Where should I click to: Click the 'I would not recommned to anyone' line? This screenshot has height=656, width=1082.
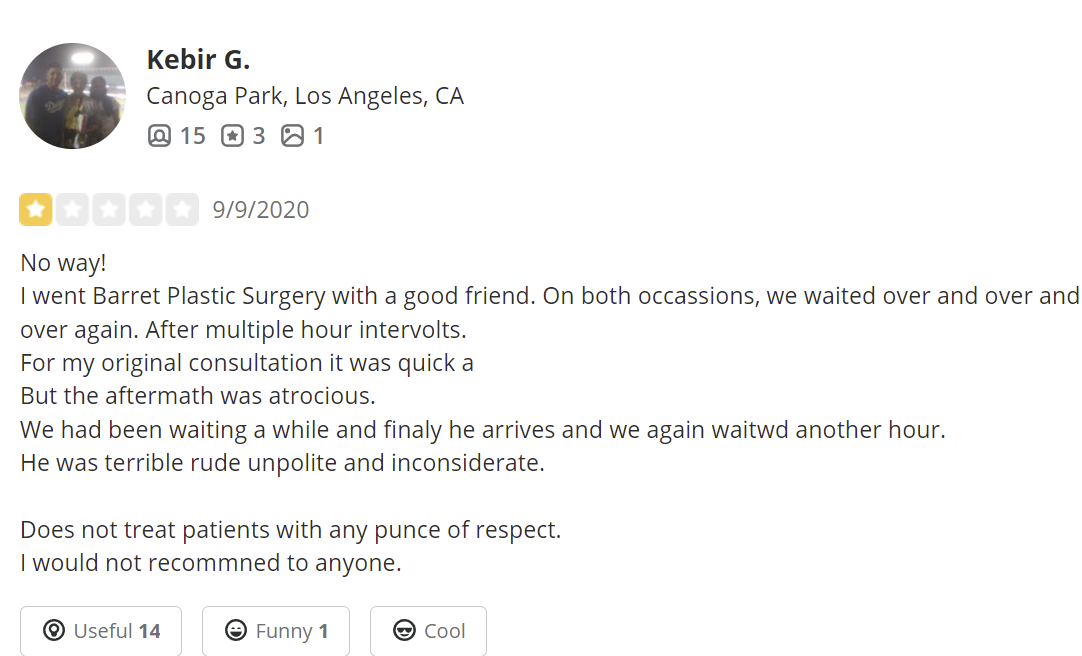coord(210,563)
